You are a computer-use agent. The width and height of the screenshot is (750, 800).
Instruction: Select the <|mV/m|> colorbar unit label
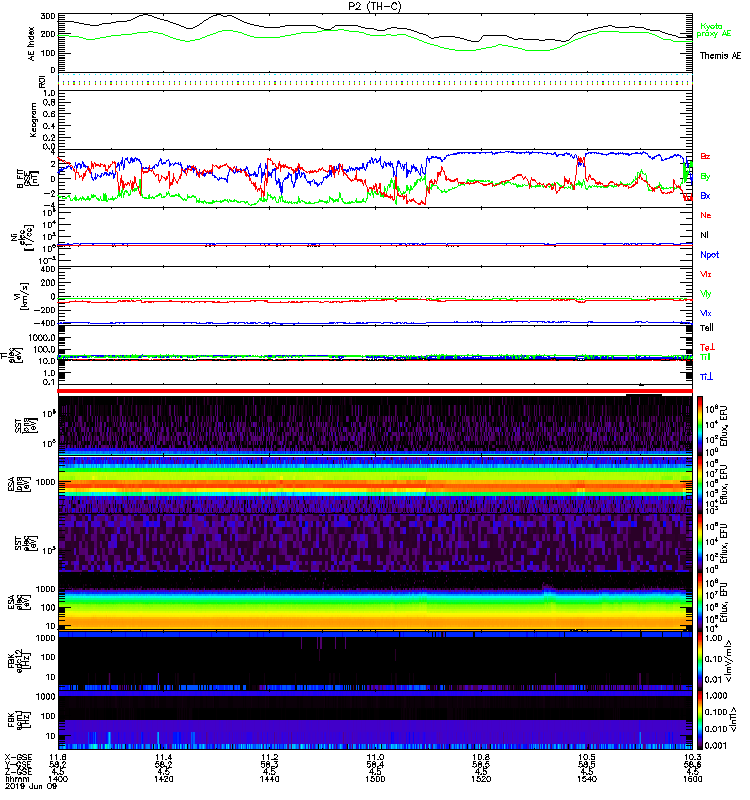pyautogui.click(x=730, y=661)
